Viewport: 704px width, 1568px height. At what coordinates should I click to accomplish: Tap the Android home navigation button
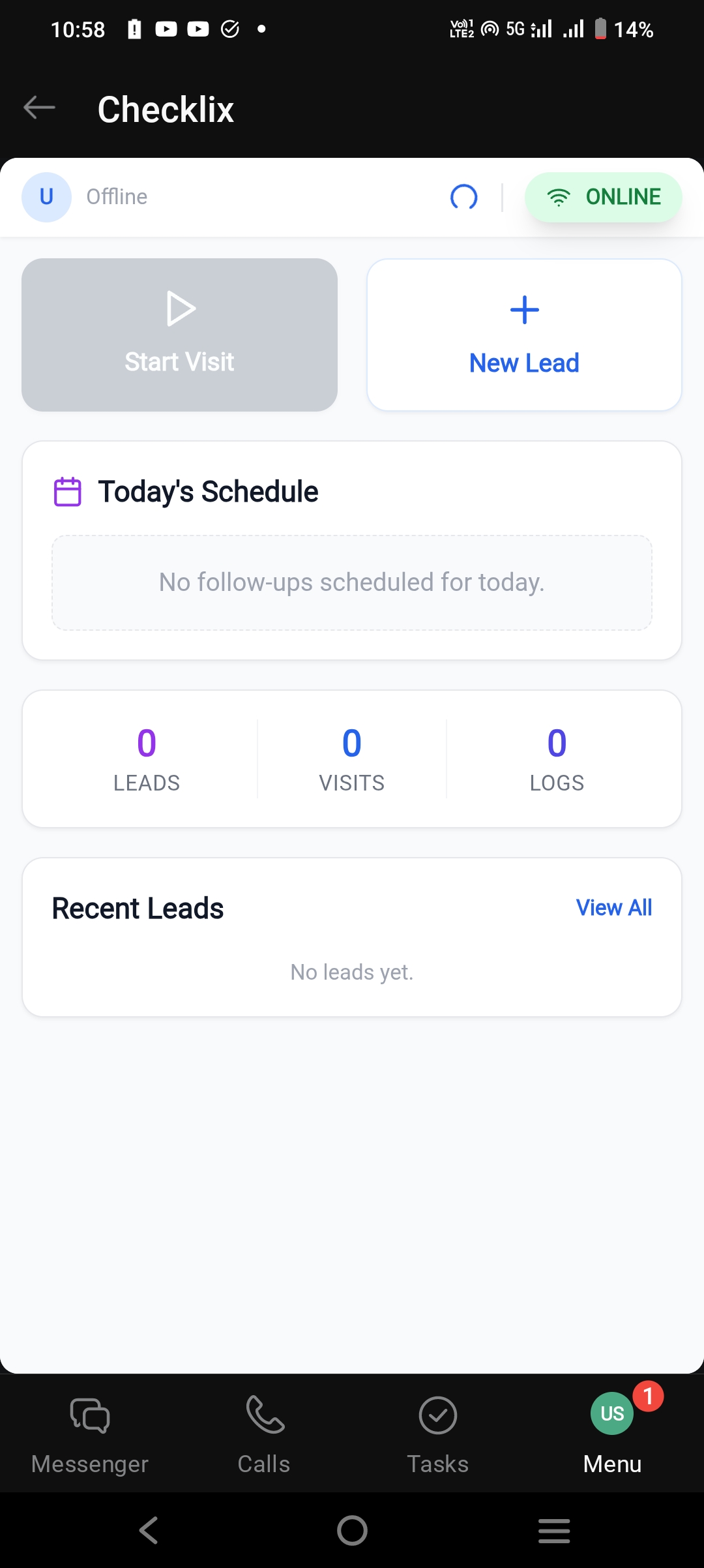pyautogui.click(x=352, y=1530)
